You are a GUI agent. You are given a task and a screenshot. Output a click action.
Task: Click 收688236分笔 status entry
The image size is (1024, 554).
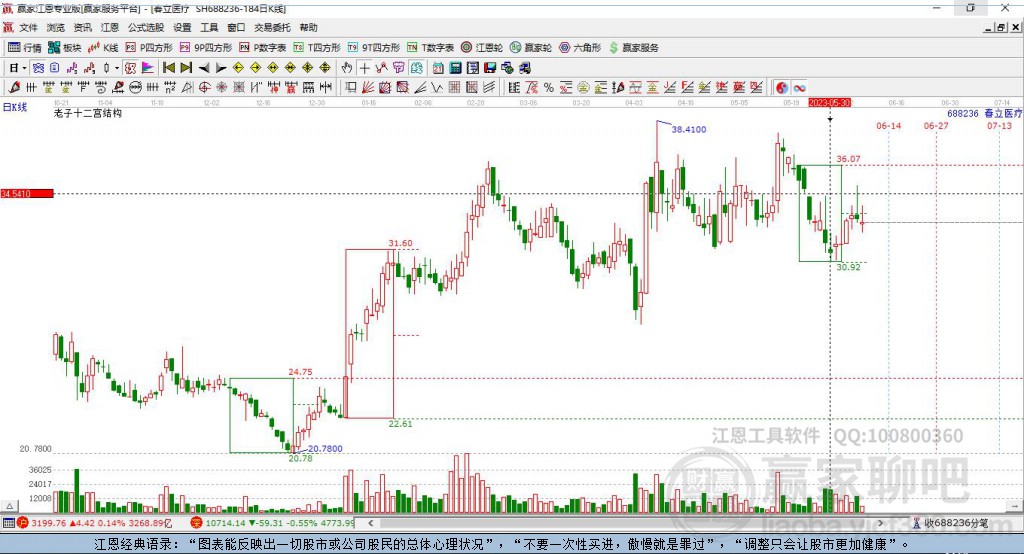(950, 523)
